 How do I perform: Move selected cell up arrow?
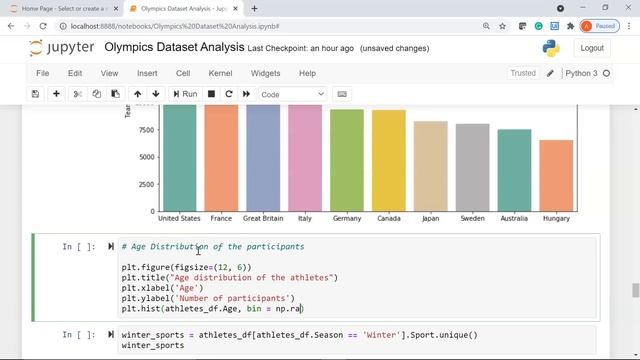coord(138,94)
